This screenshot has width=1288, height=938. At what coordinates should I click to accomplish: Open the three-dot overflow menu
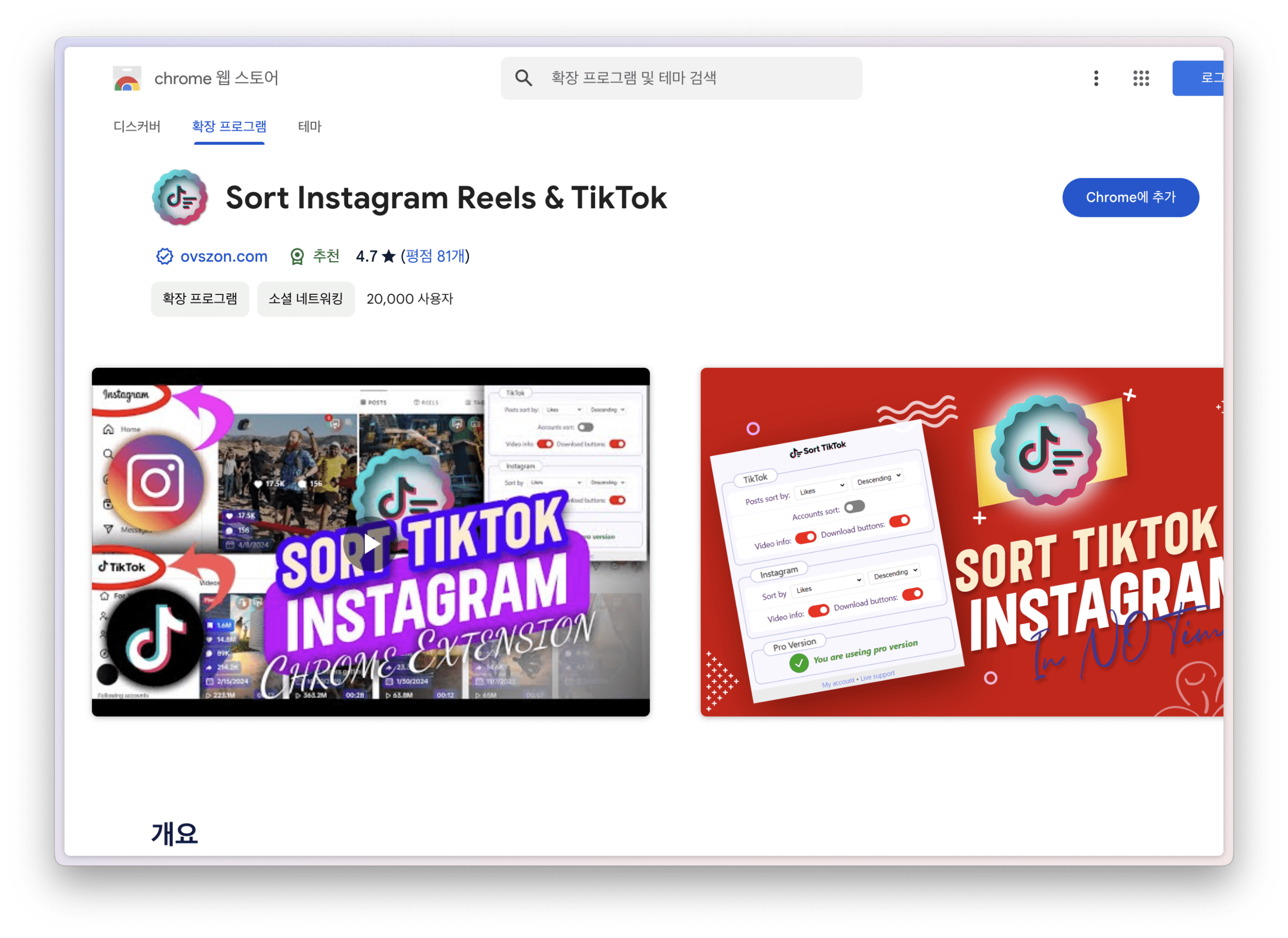click(1095, 79)
